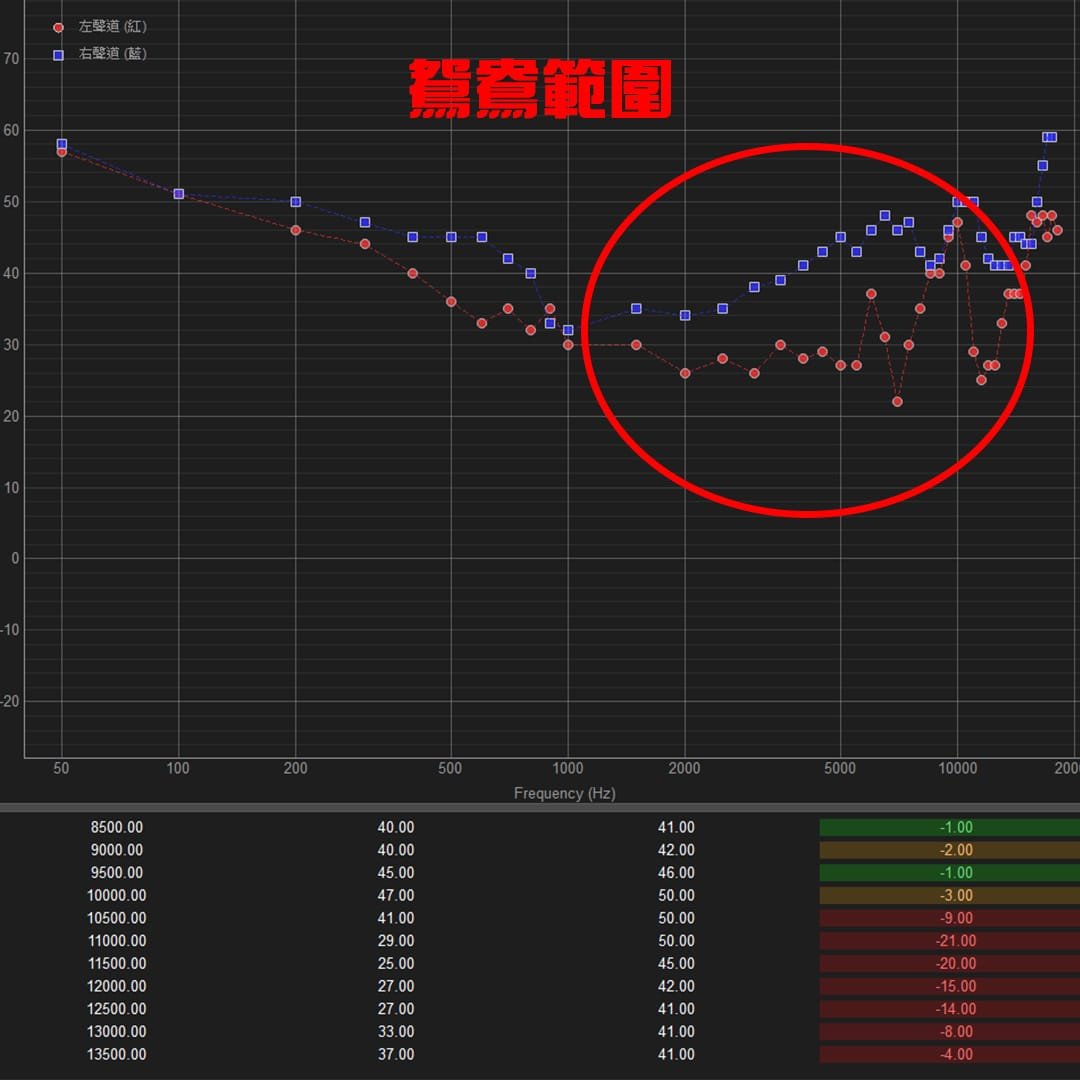Screen dimensions: 1080x1080
Task: Click the divider bar between chart and table
Action: (x=540, y=806)
